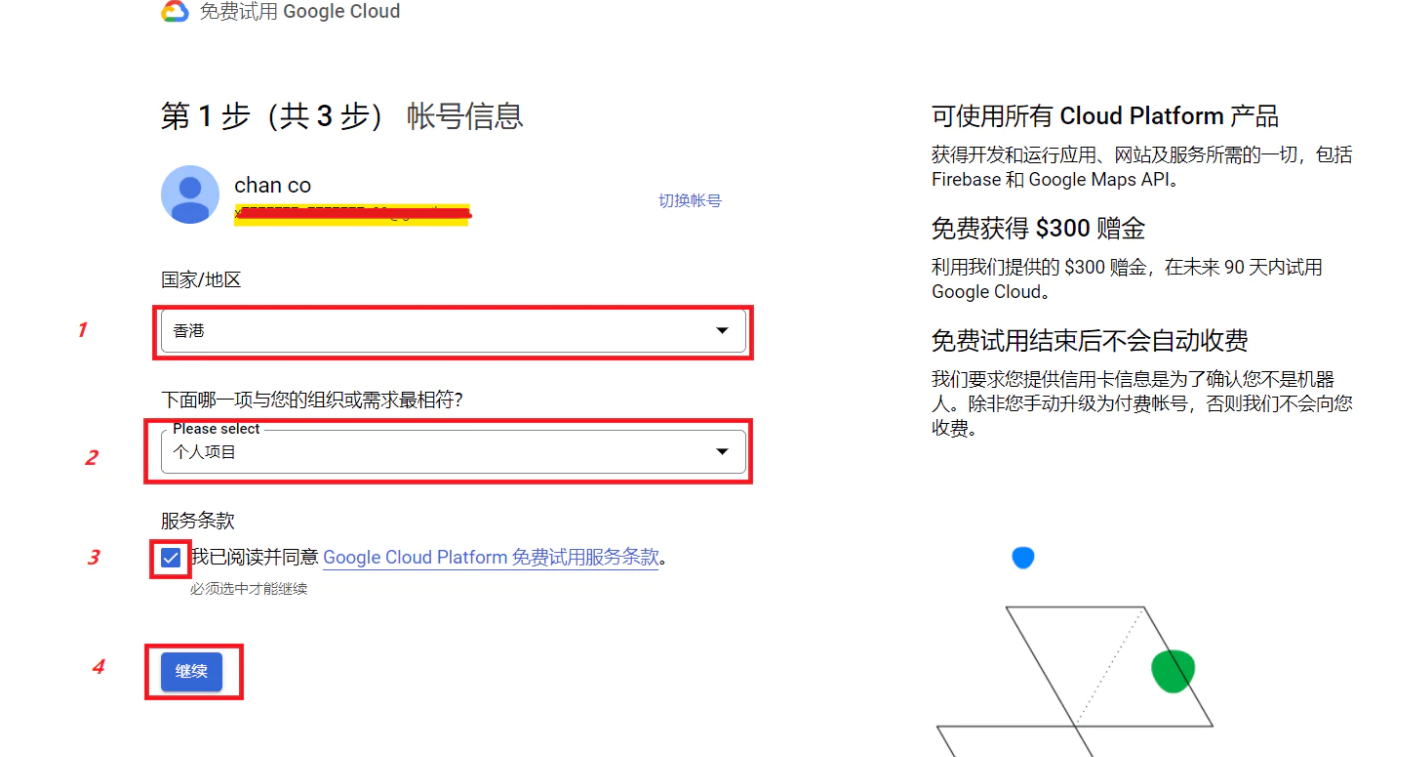Screen dimensions: 1427x757
Task: Click the 切换帐号 link
Action: 689,200
